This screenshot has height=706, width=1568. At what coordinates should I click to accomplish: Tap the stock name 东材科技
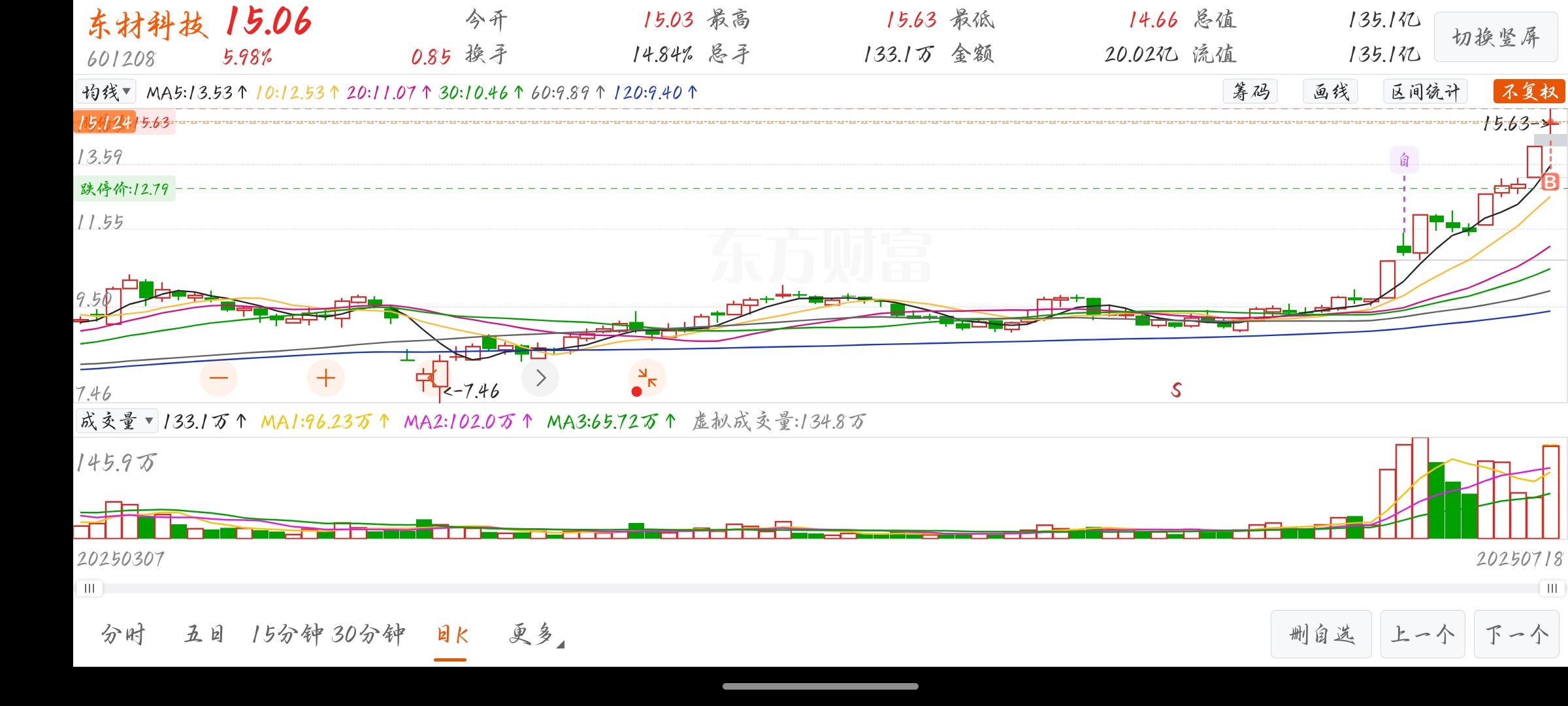[x=148, y=25]
